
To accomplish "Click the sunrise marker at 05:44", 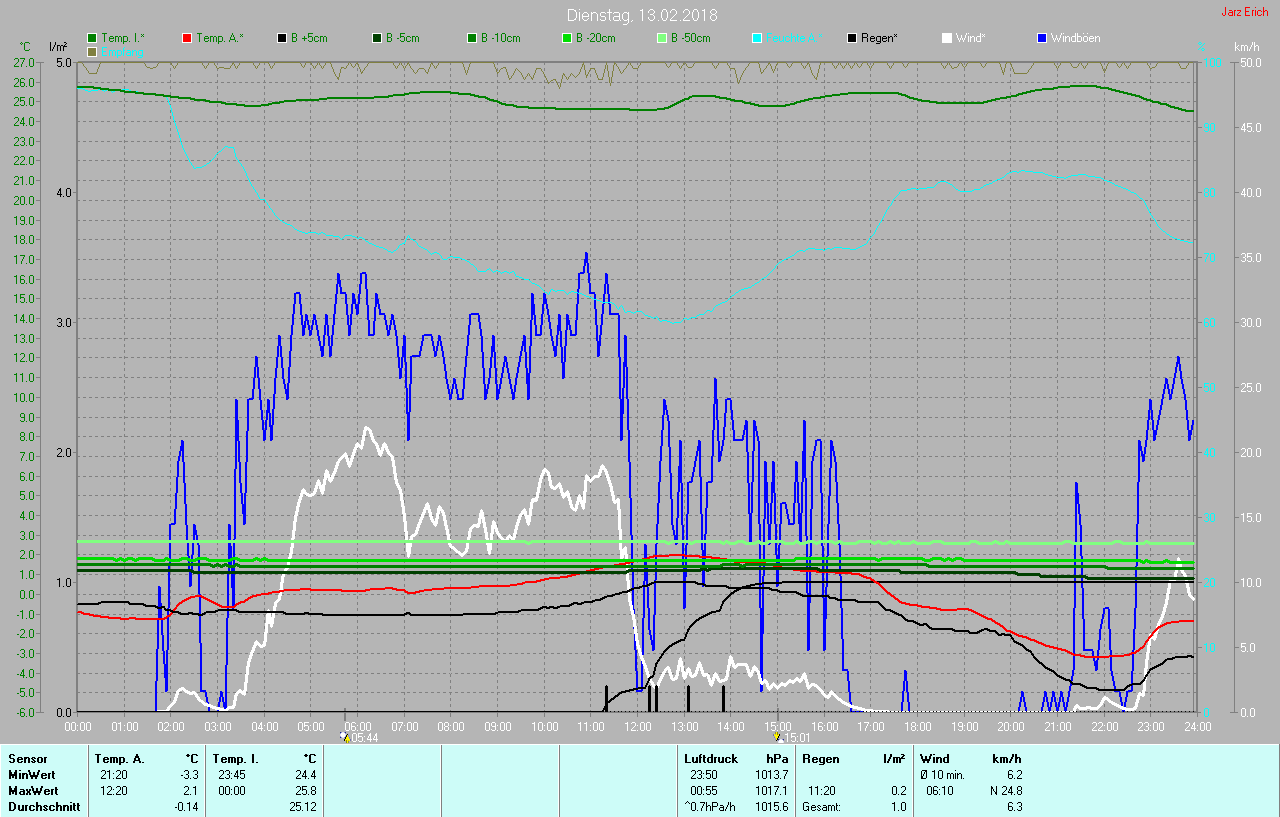I will click(345, 737).
